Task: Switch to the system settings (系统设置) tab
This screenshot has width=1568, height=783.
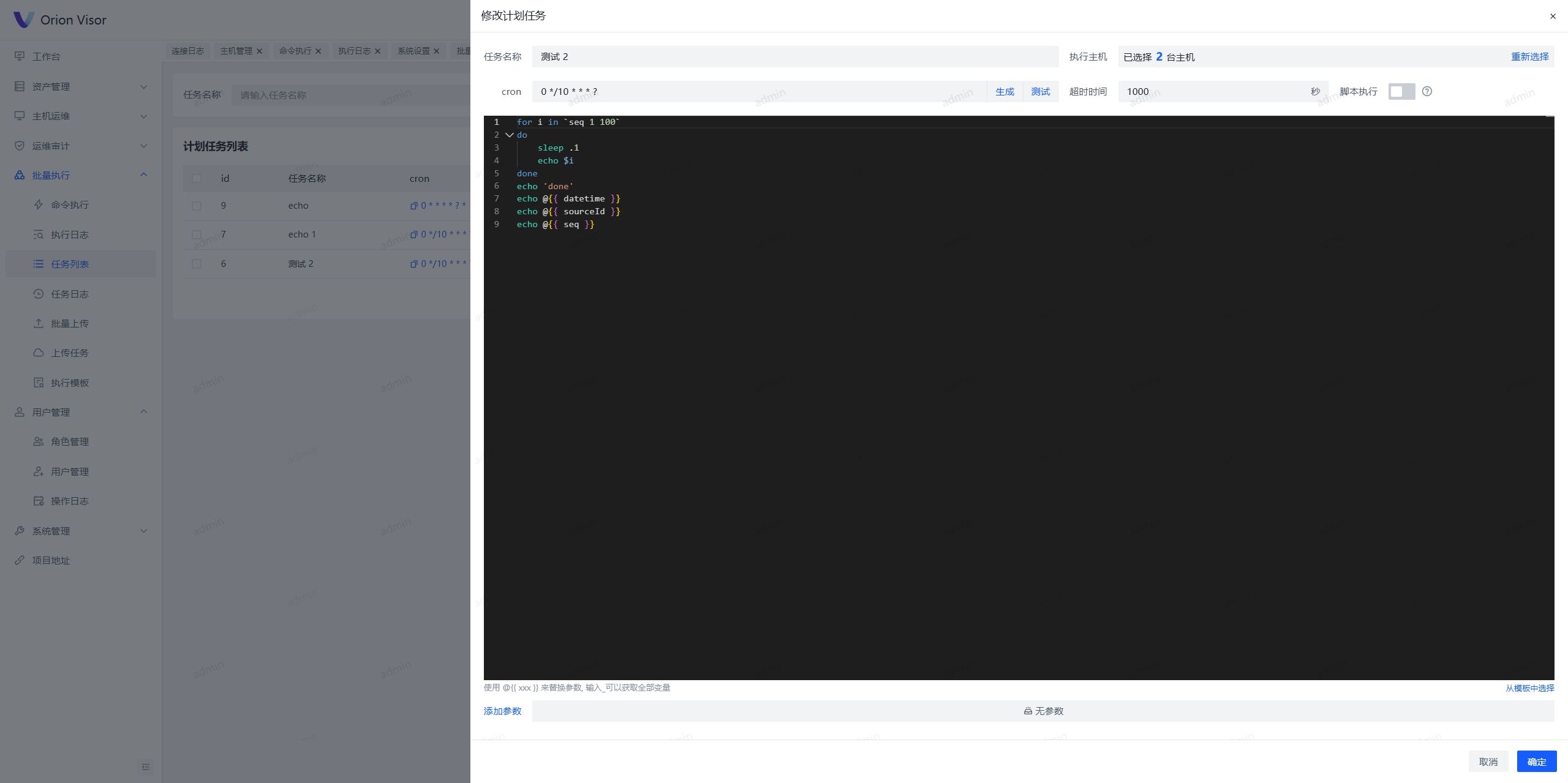Action: (413, 51)
